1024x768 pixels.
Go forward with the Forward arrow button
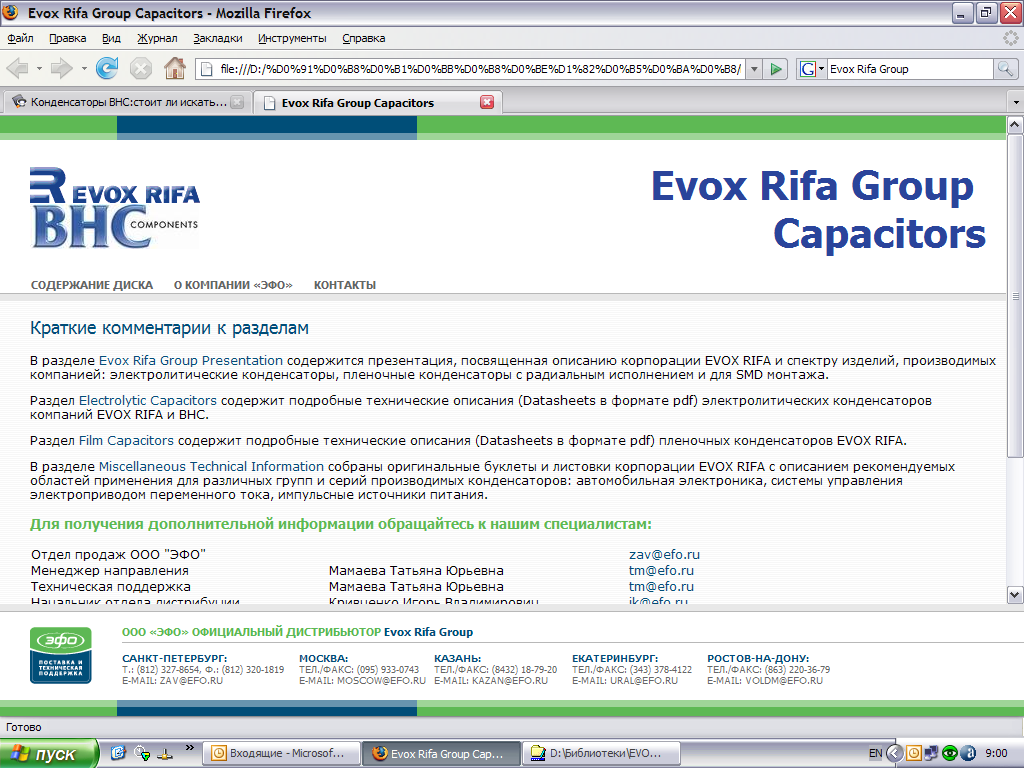(x=61, y=69)
